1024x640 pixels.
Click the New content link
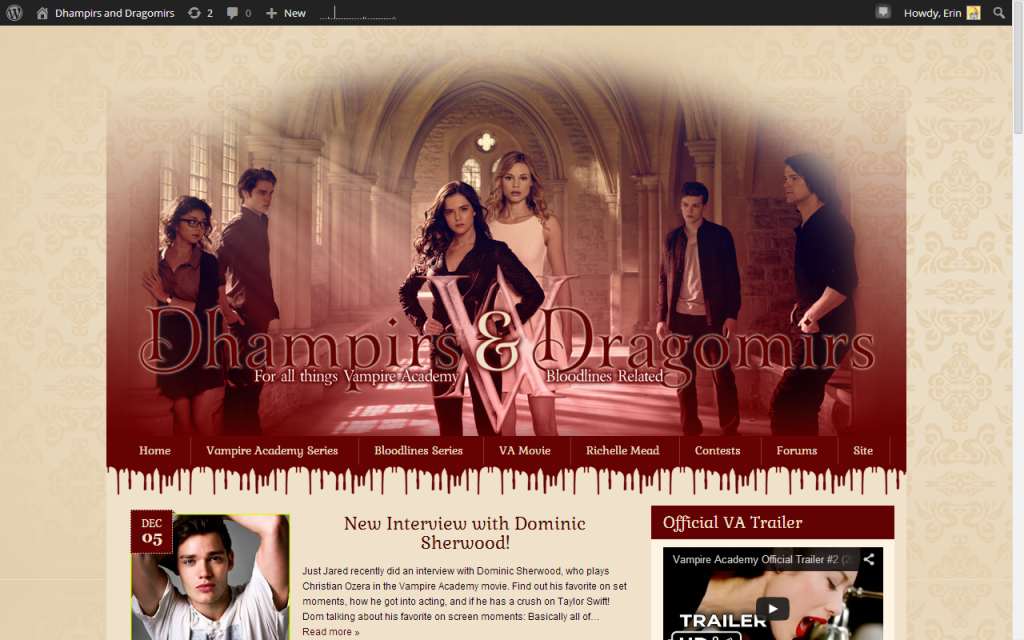(295, 13)
